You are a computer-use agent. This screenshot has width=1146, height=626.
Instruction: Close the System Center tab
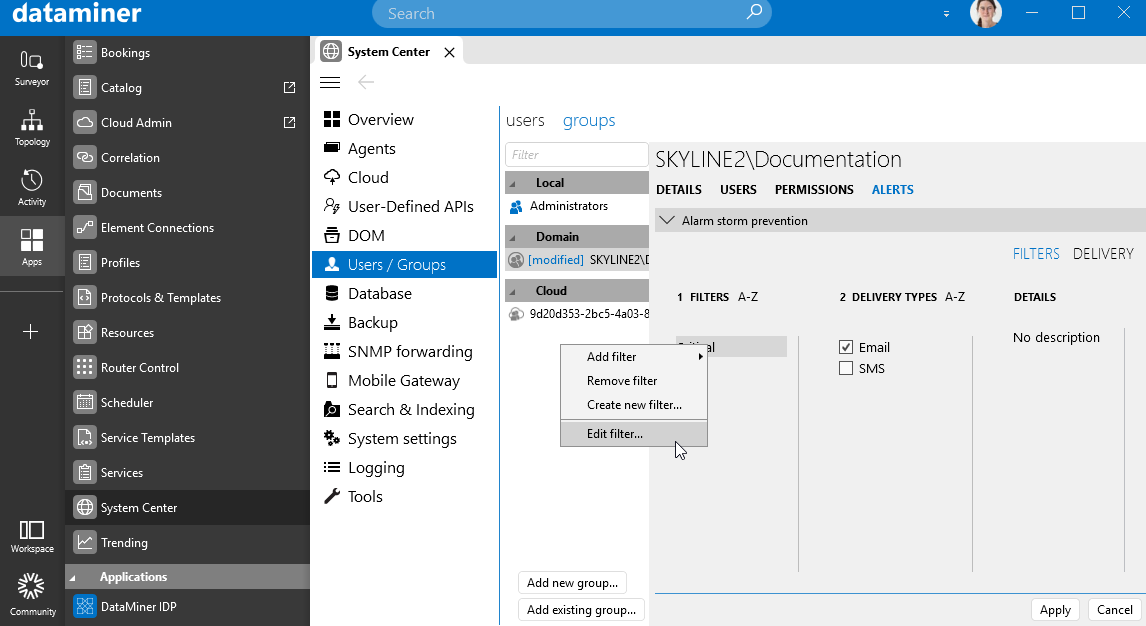click(449, 52)
